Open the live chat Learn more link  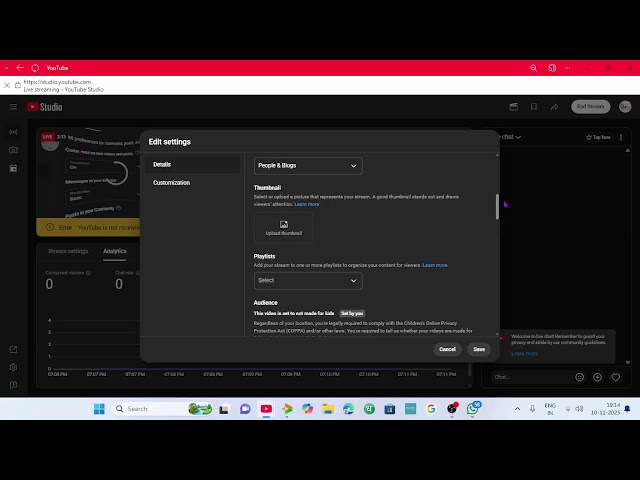[x=524, y=353]
